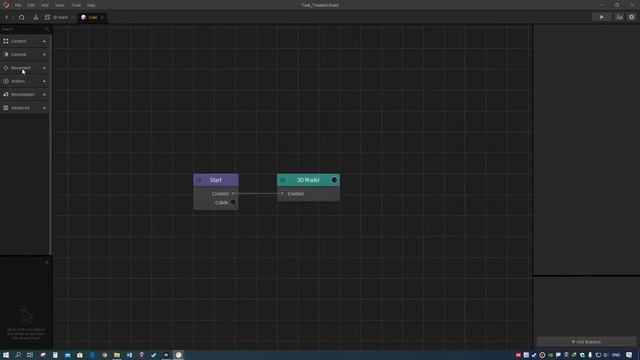The width and height of the screenshot is (640, 360).
Task: Click the Collide output port
Action: pyautogui.click(x=233, y=202)
